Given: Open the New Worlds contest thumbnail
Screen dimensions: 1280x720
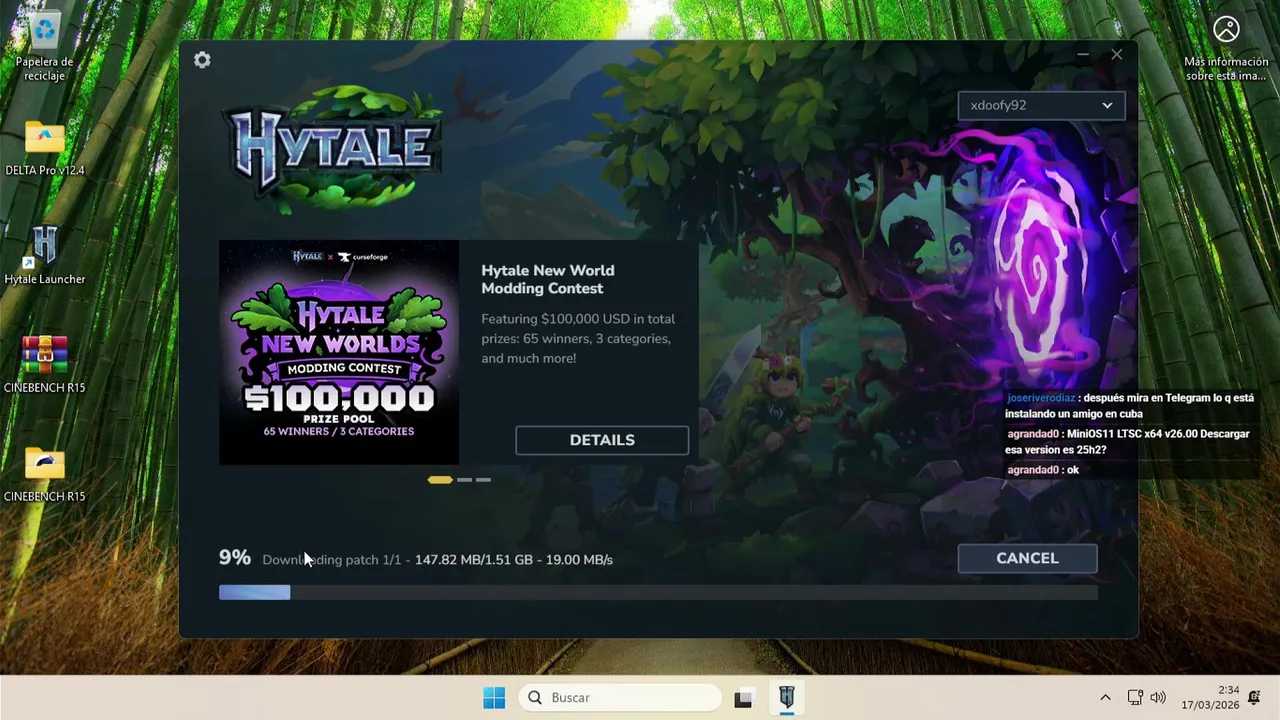Looking at the screenshot, I should click(339, 352).
